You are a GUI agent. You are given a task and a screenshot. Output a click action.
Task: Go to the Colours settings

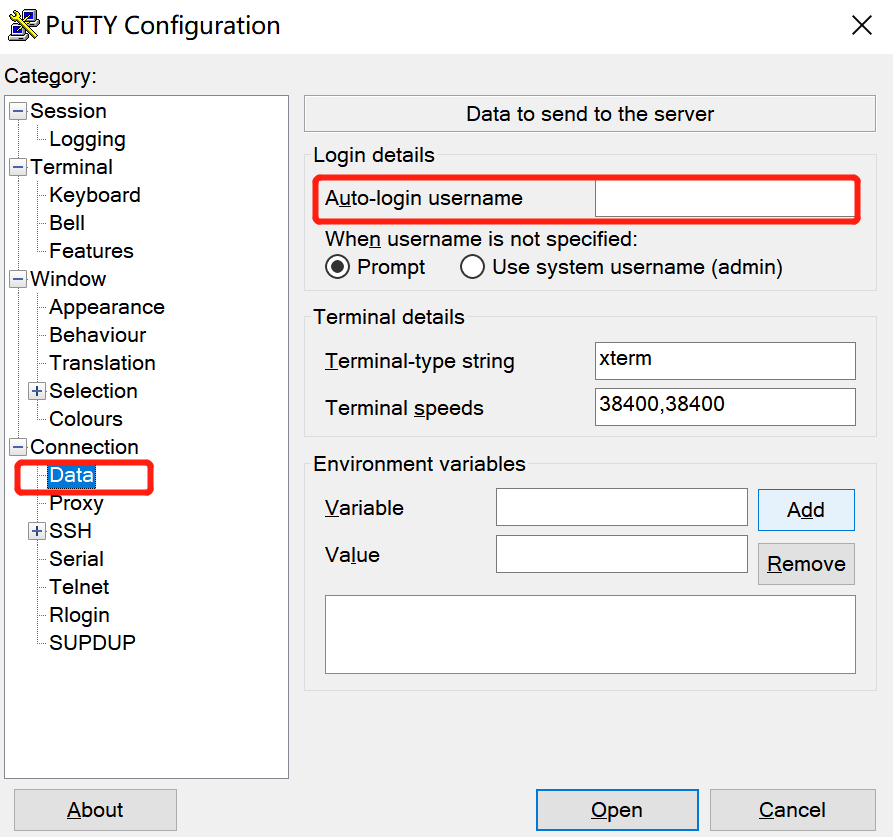(x=86, y=419)
